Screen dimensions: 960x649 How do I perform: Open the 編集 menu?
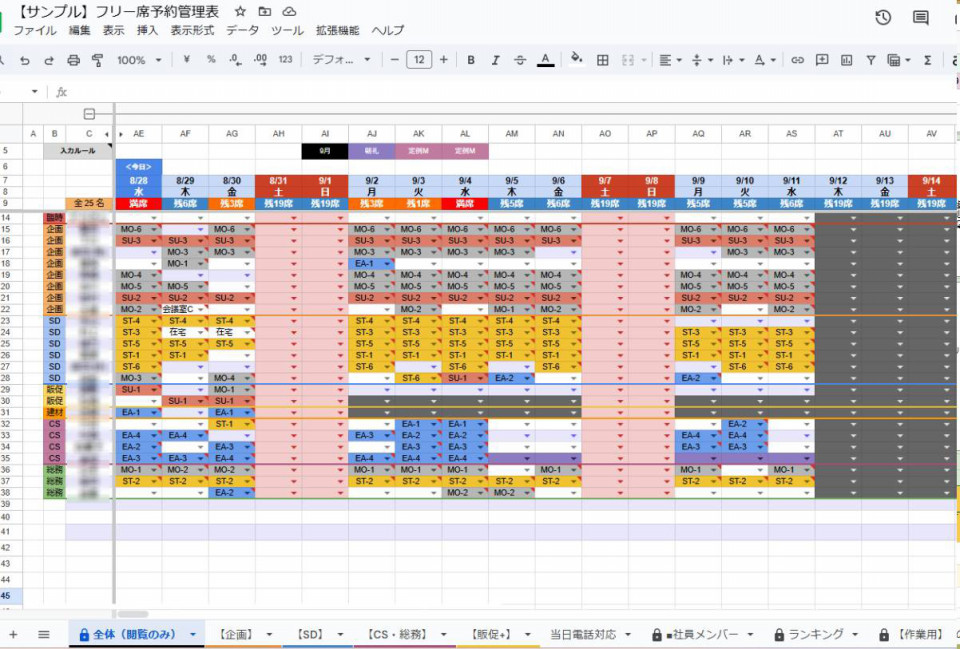(80, 30)
